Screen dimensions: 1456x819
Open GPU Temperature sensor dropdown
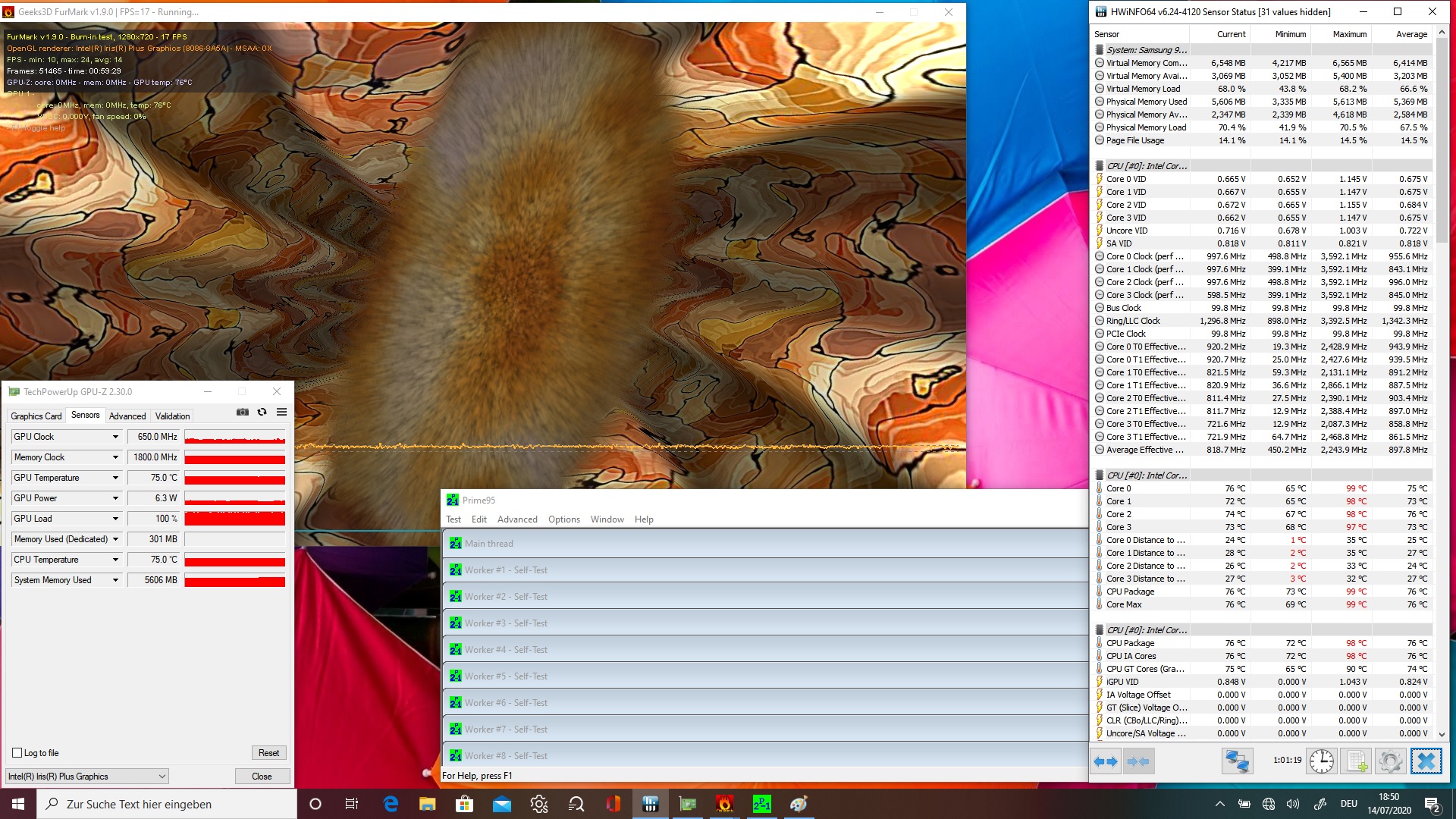coord(115,478)
